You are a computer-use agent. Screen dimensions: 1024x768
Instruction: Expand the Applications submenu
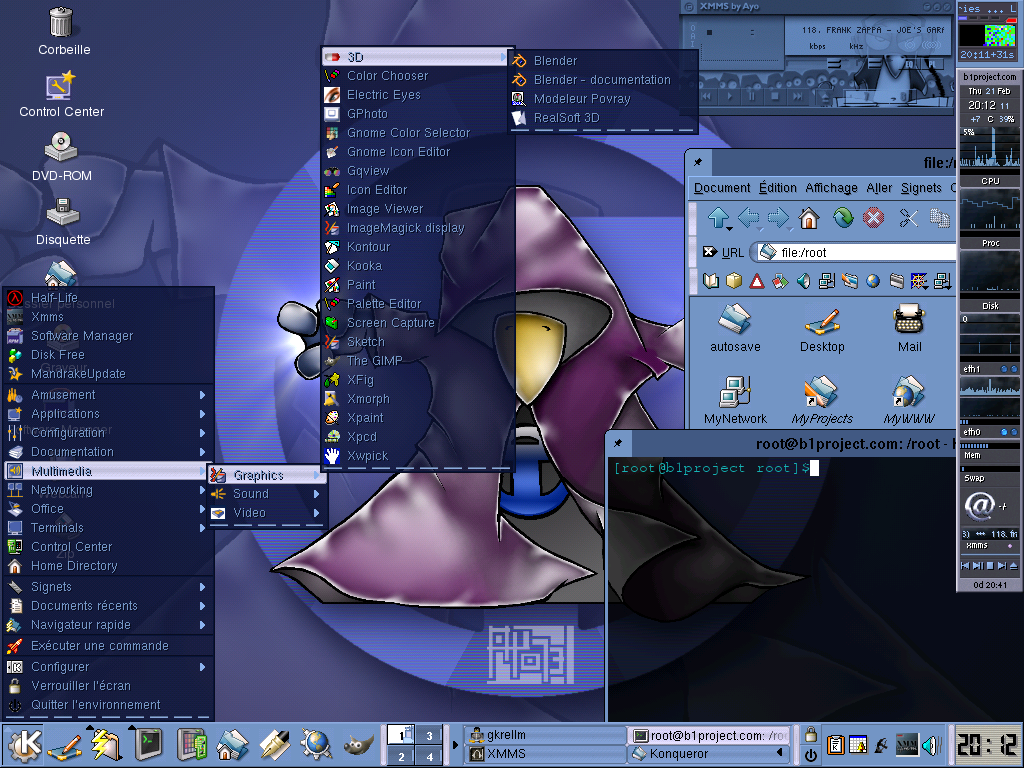pos(108,413)
